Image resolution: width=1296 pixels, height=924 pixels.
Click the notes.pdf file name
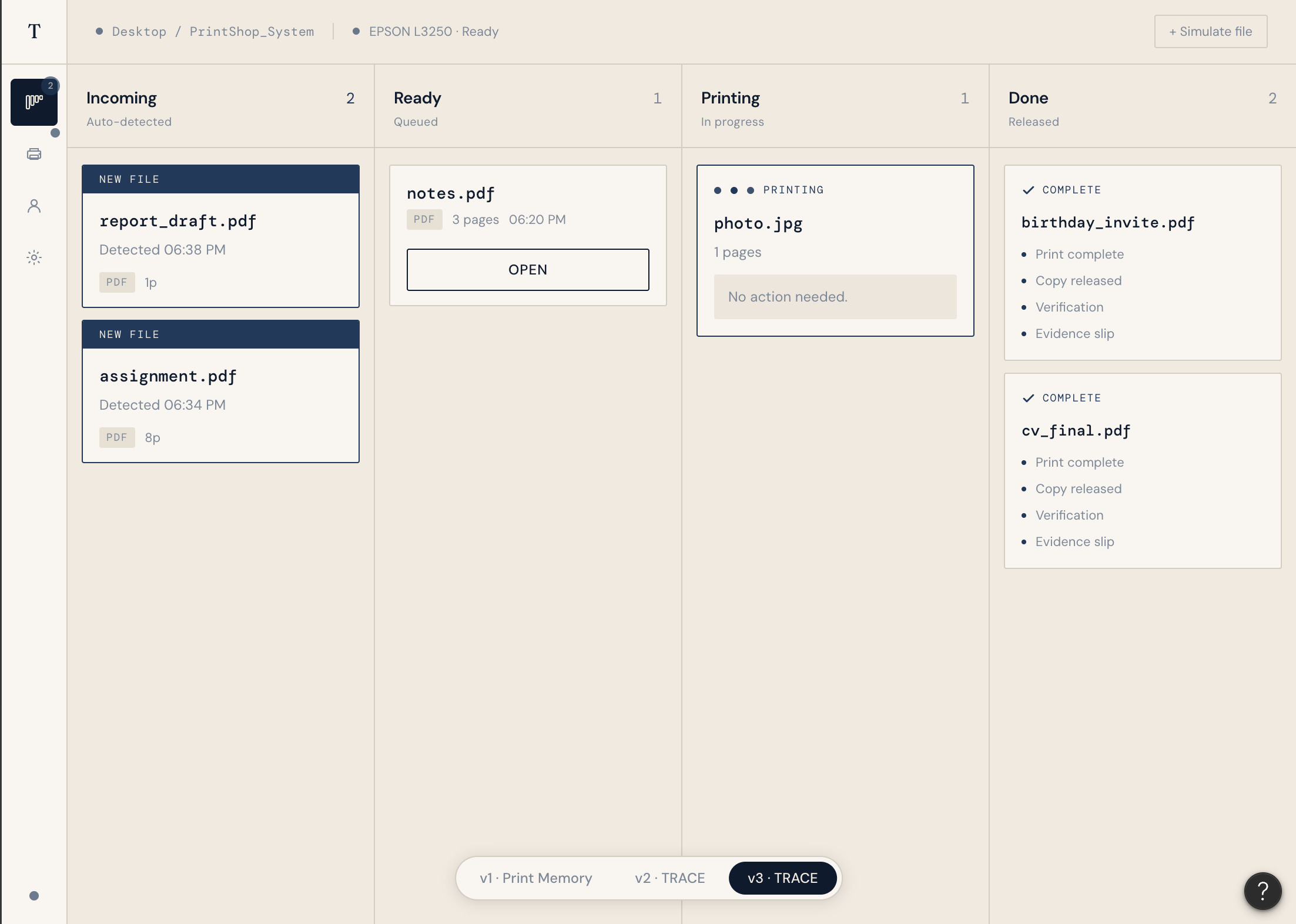[x=450, y=193]
